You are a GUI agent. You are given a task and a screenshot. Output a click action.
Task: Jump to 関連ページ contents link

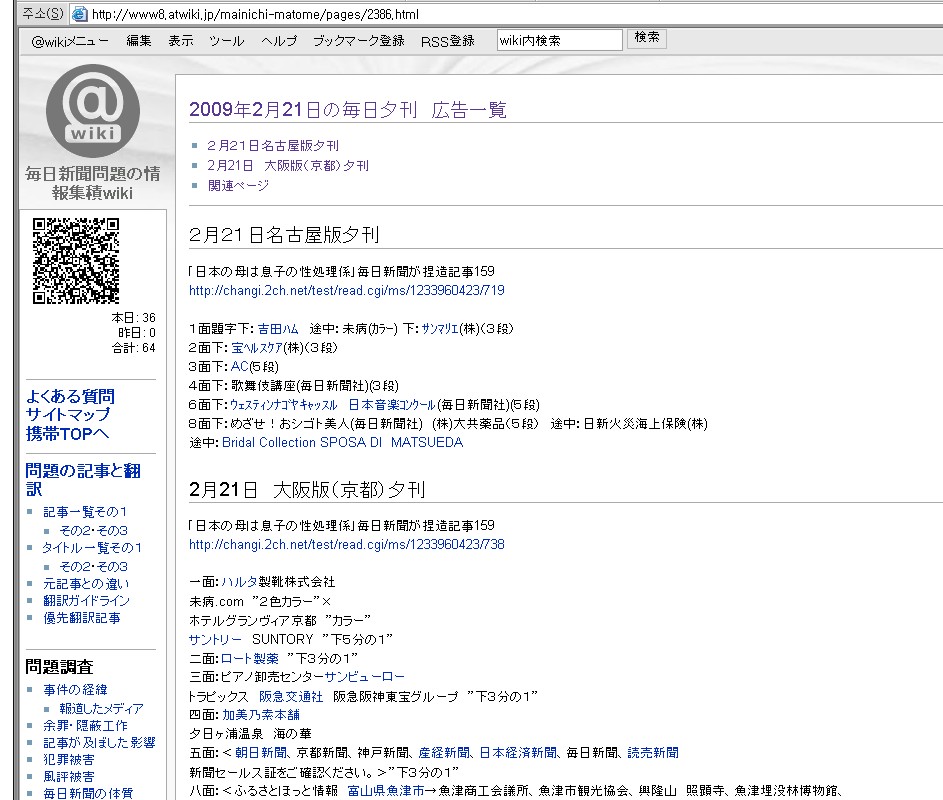238,185
